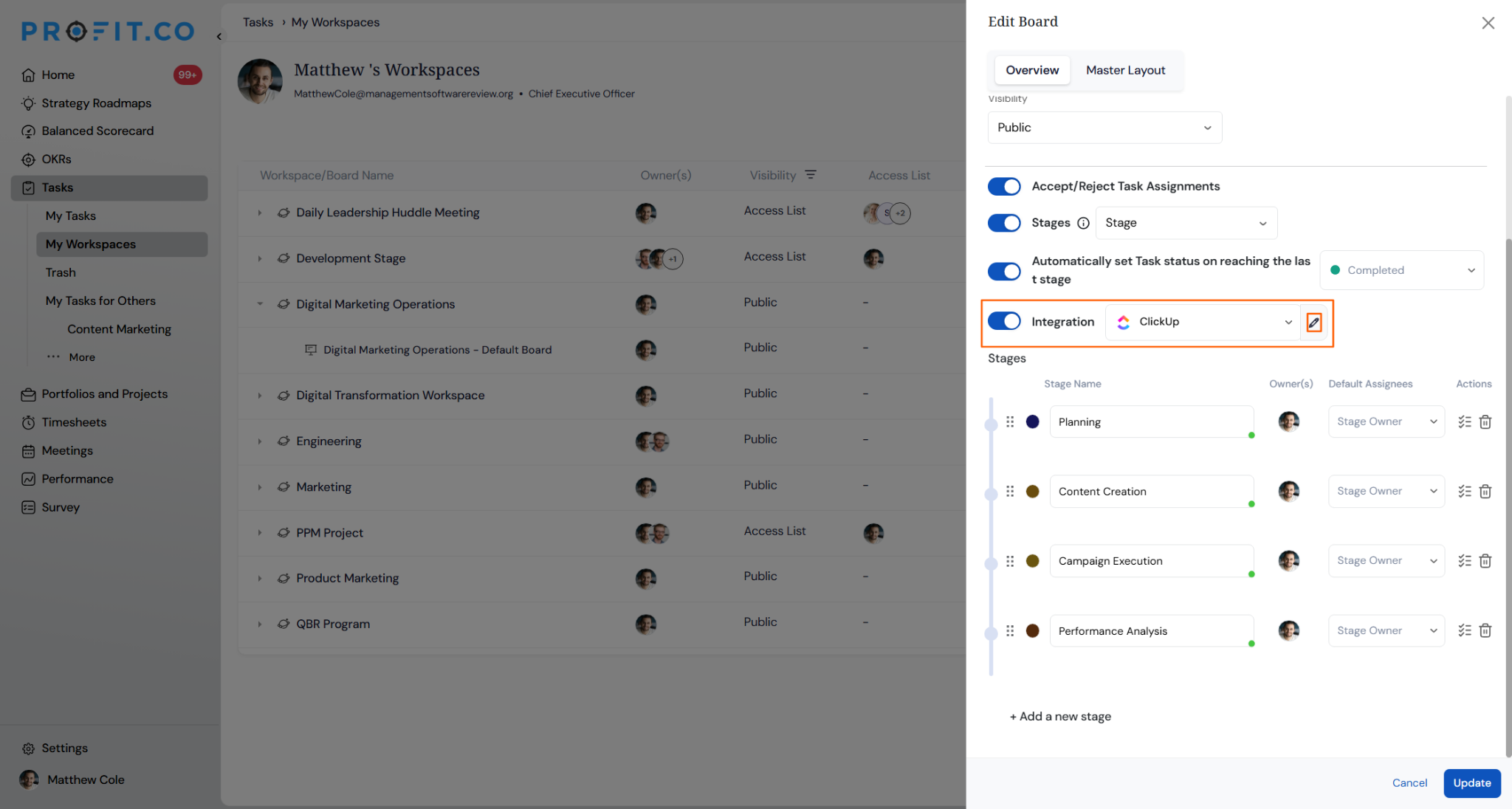Viewport: 1512px width, 809px height.
Task: Grab the drag handle of Planning stage
Action: click(1010, 421)
